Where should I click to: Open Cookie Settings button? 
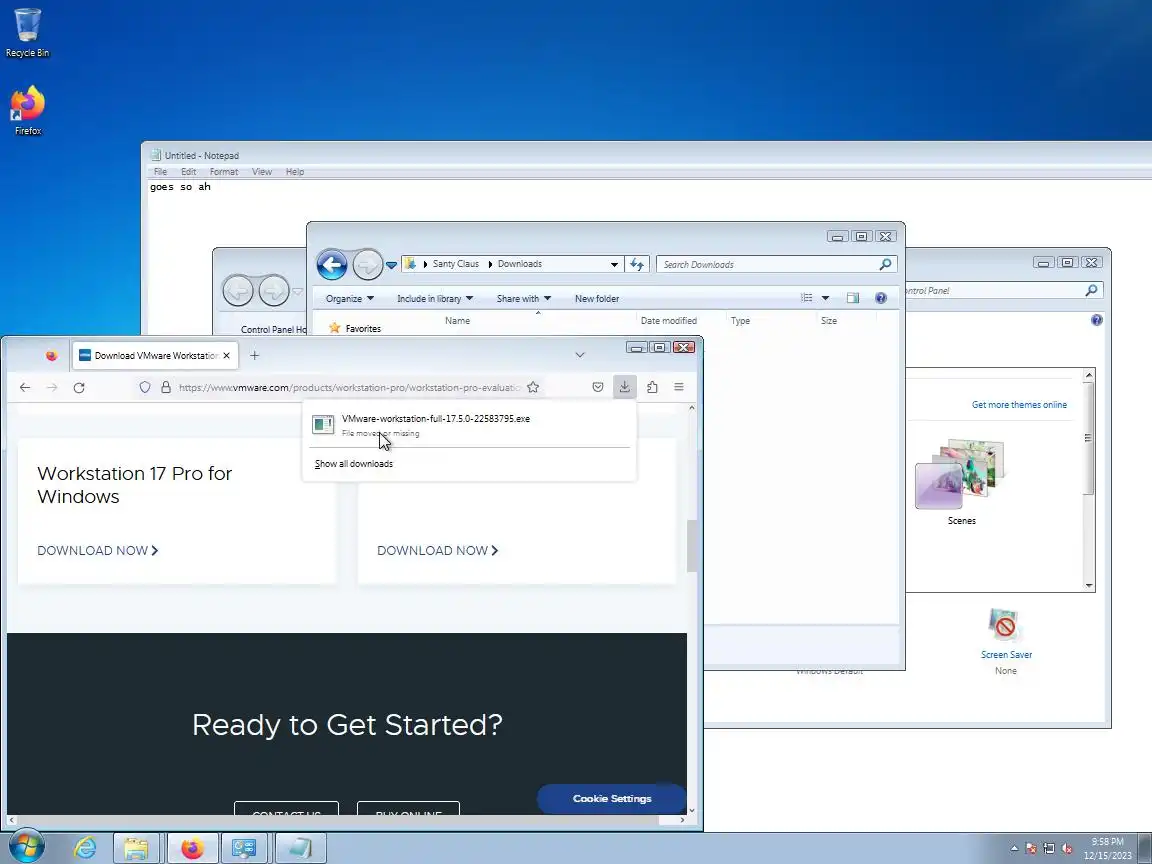tap(612, 799)
